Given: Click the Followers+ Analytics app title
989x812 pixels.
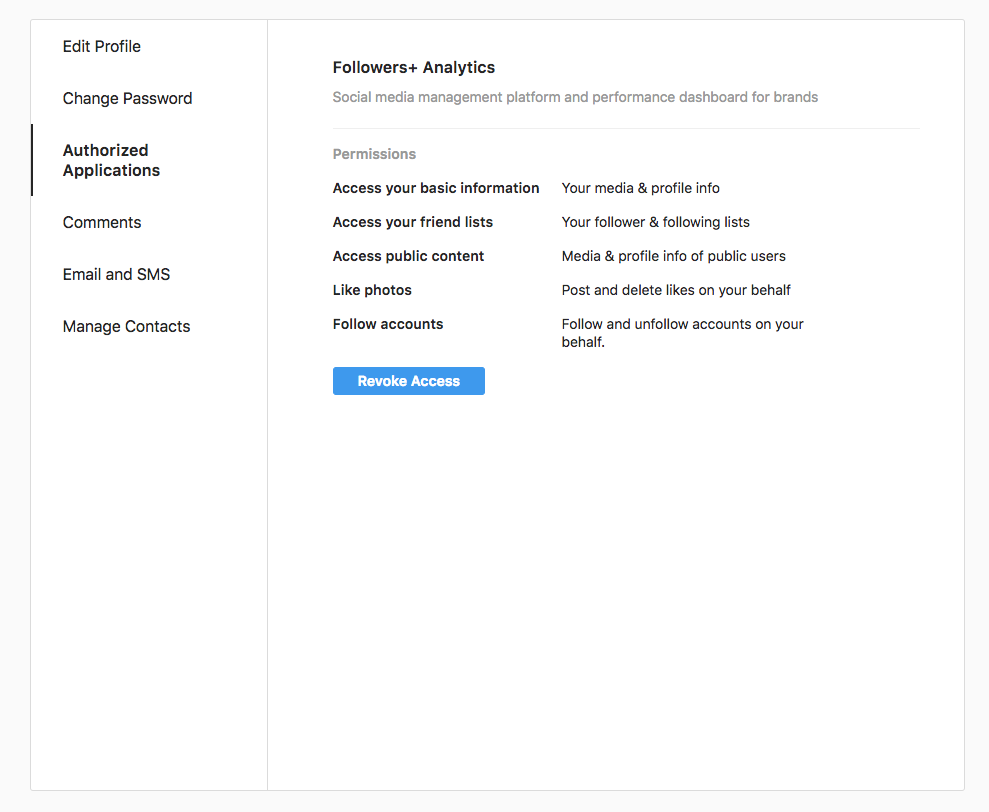Looking at the screenshot, I should [x=414, y=68].
